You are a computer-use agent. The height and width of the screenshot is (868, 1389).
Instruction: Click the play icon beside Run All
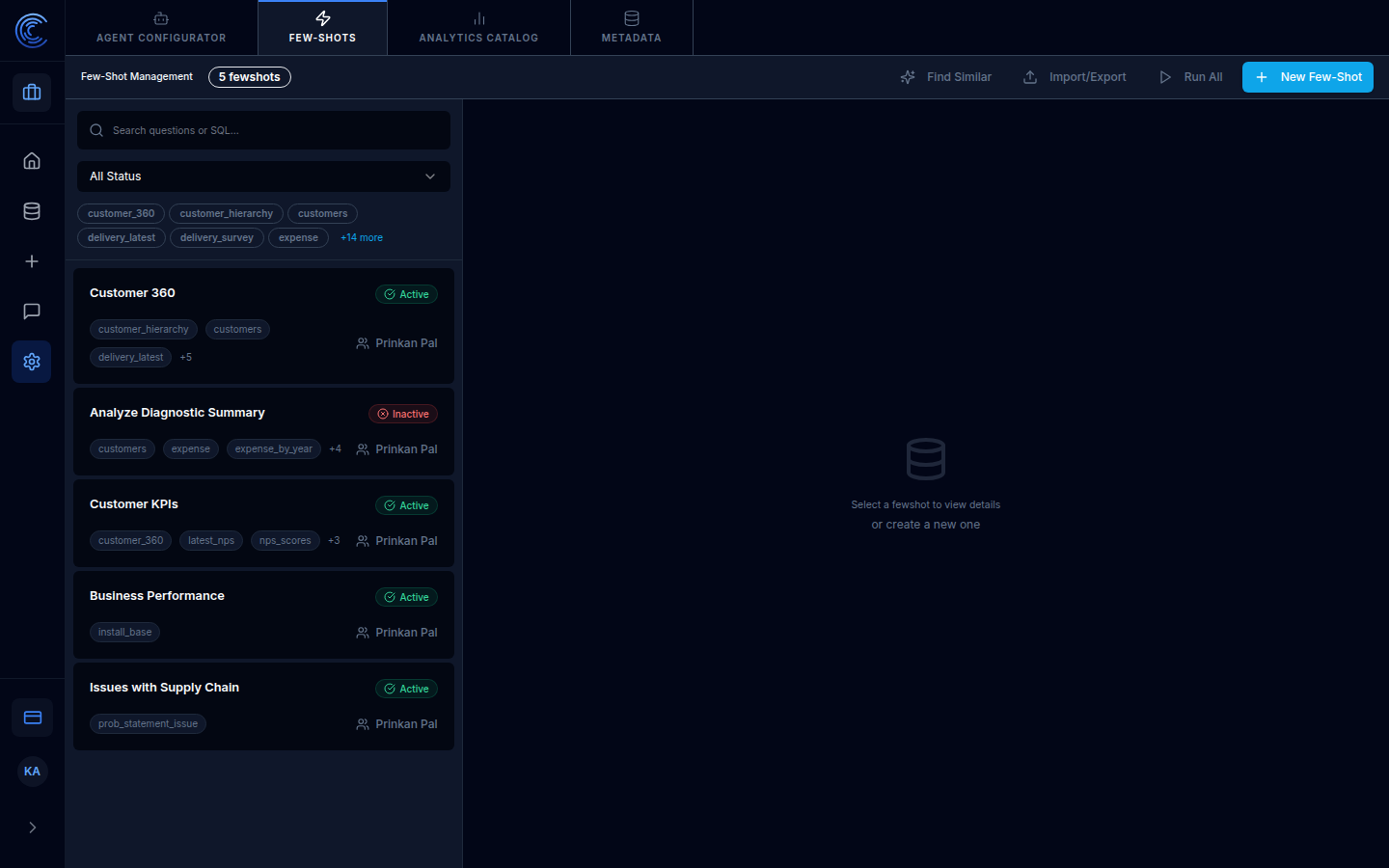[x=1165, y=77]
